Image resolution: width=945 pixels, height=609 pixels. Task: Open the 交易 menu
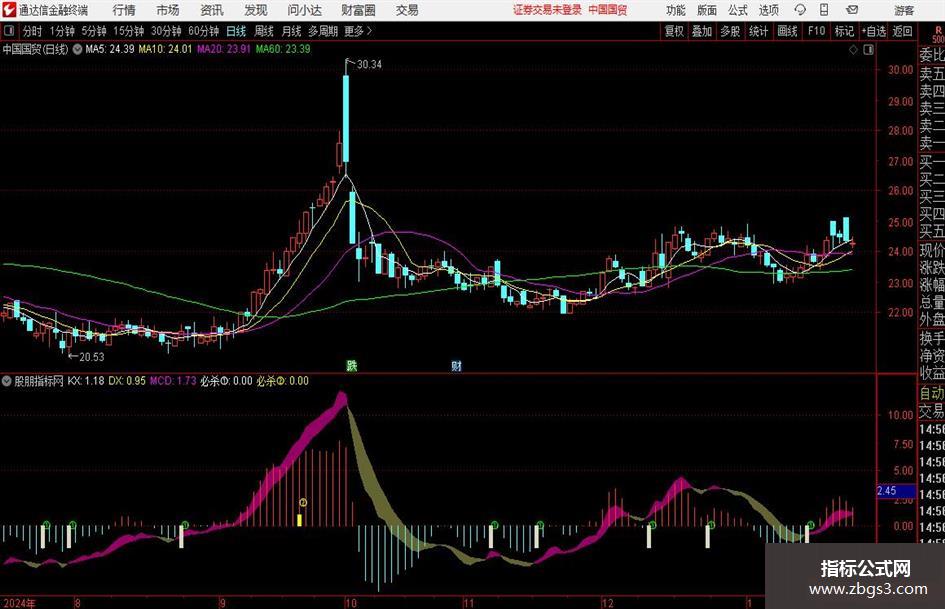click(x=407, y=10)
